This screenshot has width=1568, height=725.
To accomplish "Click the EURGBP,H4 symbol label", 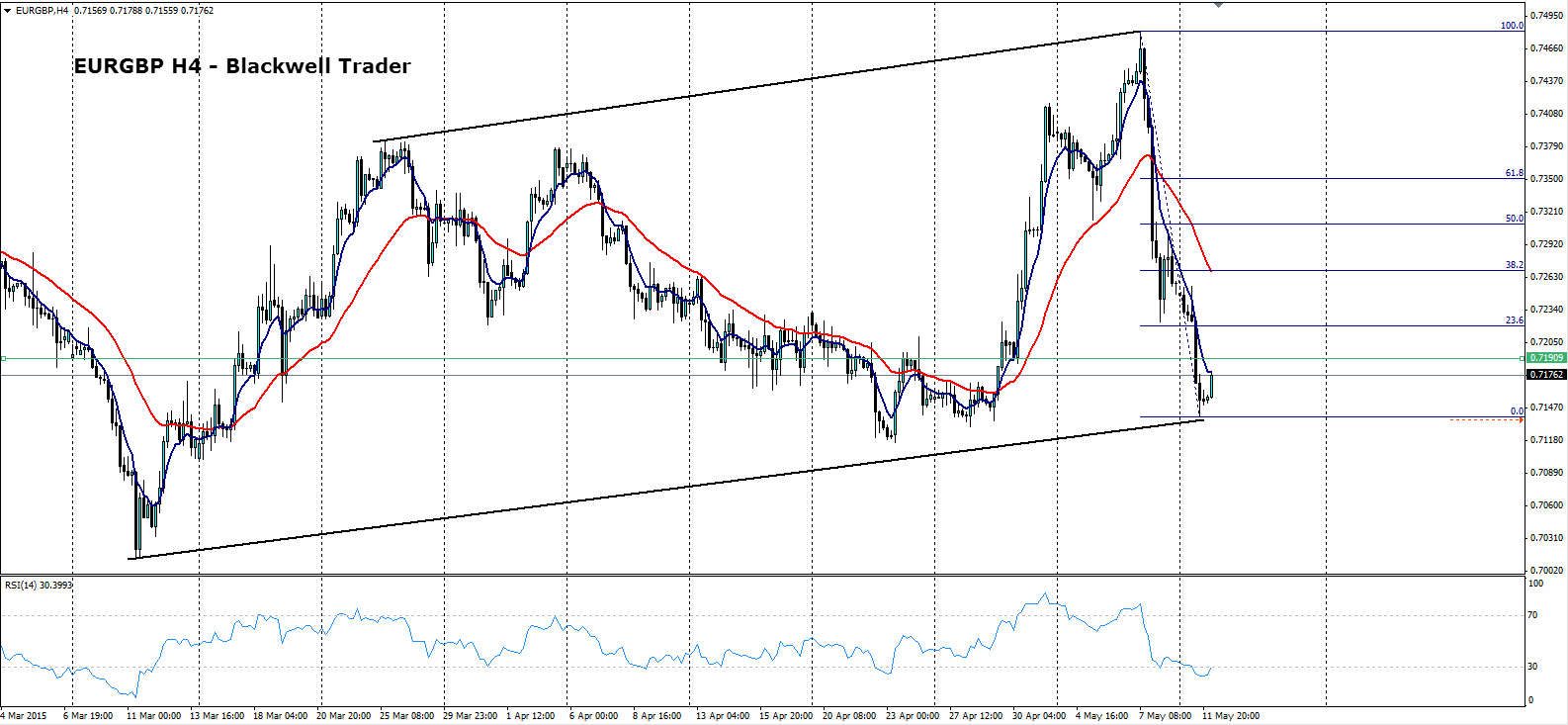I will 43,11.
